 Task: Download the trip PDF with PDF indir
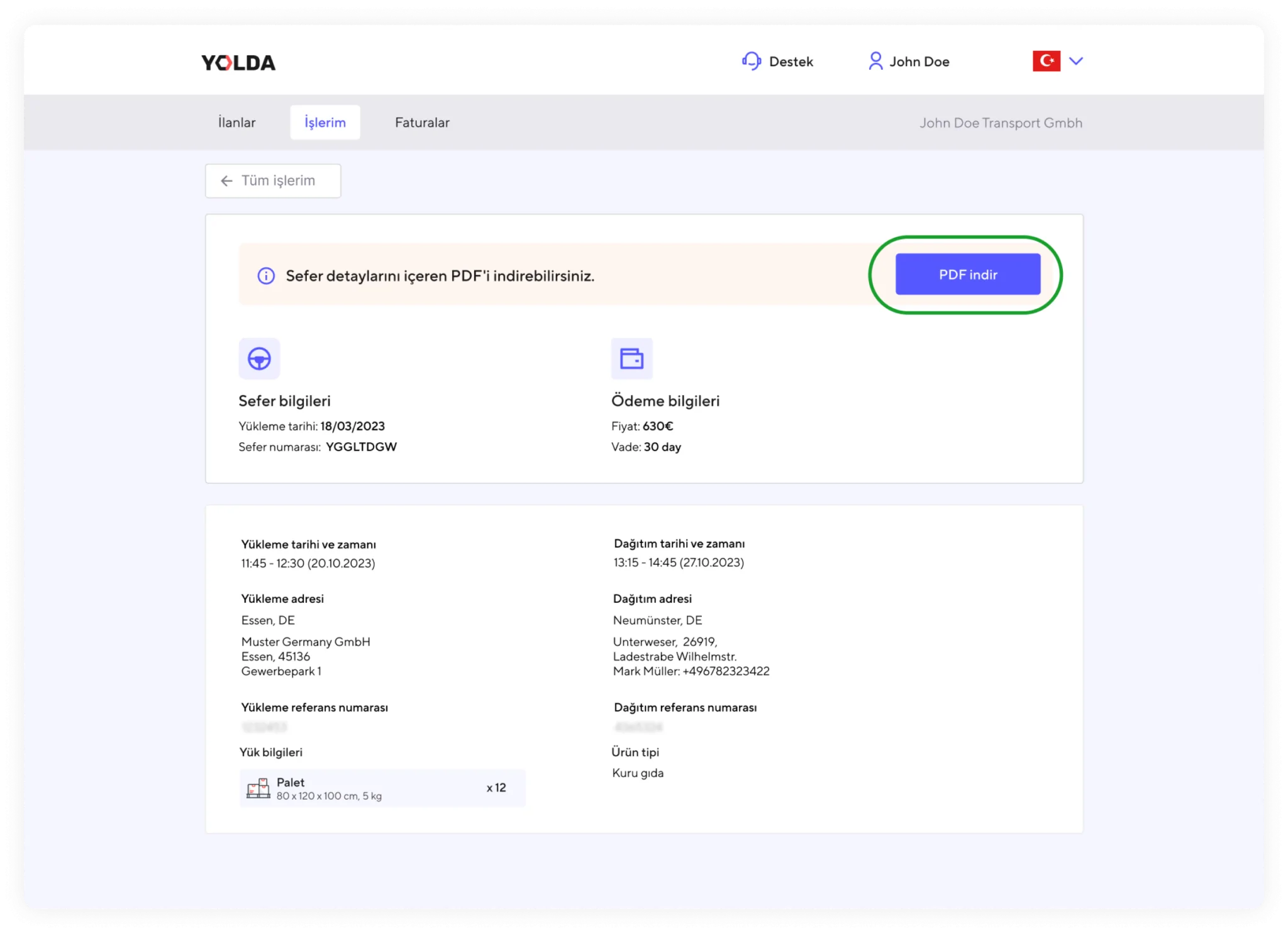(x=967, y=274)
